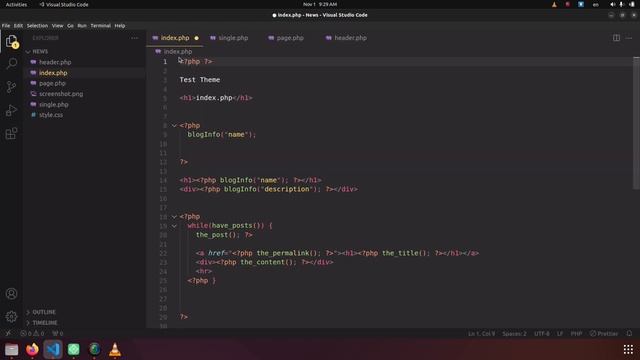Switch to the page.php tab
Screen dimensions: 640x360
[x=290, y=38]
